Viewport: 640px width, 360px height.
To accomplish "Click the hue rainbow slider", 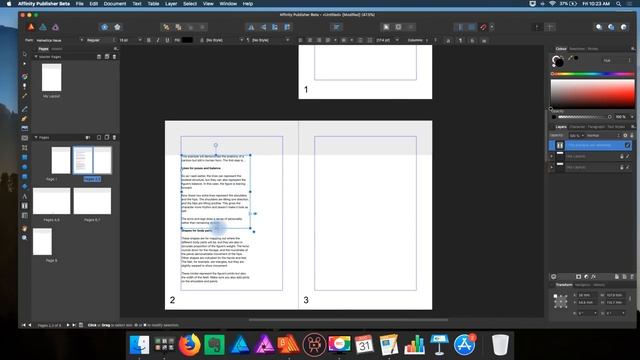I will [x=593, y=74].
